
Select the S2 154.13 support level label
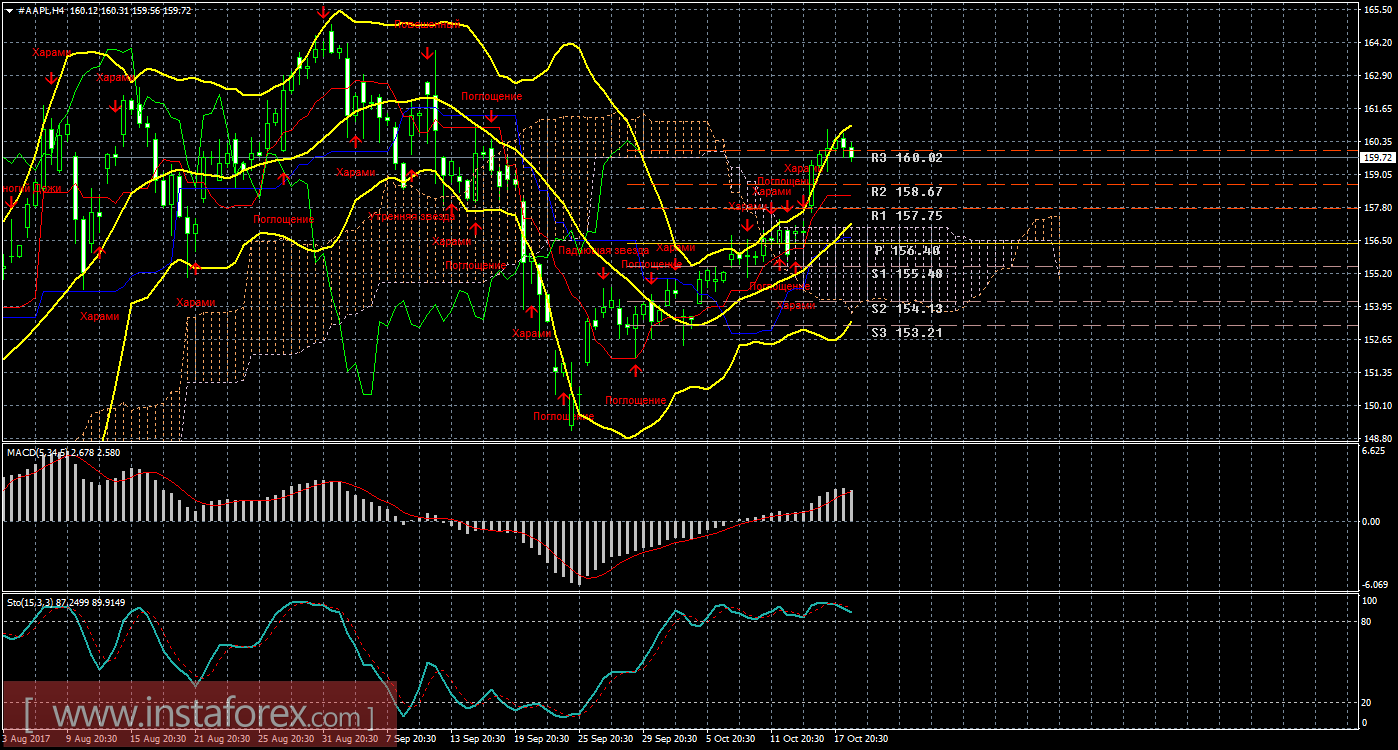pos(906,309)
